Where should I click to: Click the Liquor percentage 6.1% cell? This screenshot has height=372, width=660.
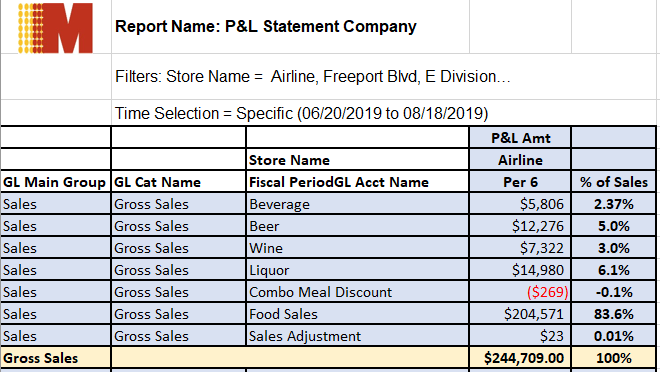tap(613, 270)
